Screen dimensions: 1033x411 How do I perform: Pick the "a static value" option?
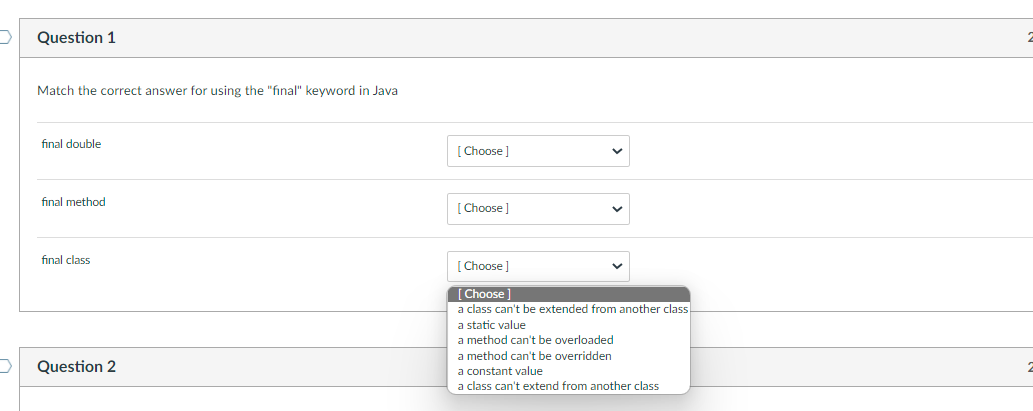[491, 325]
